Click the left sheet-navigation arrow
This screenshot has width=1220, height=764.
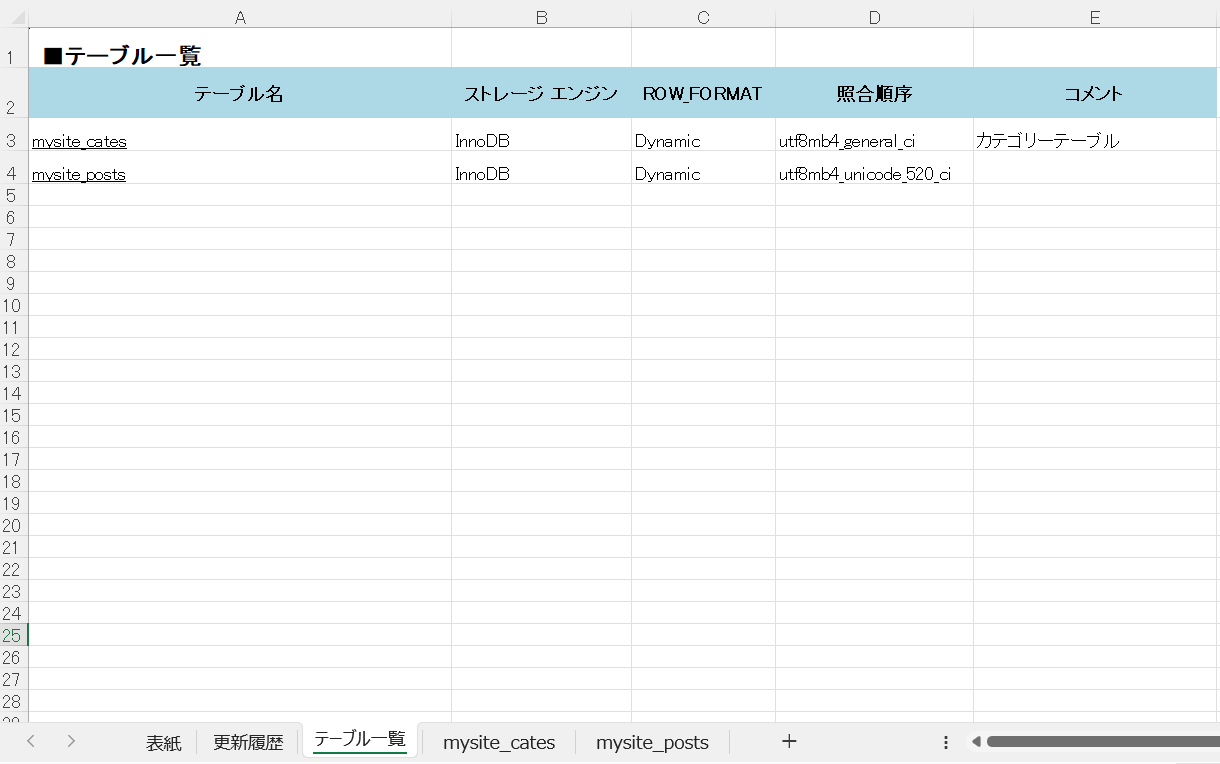coord(30,741)
